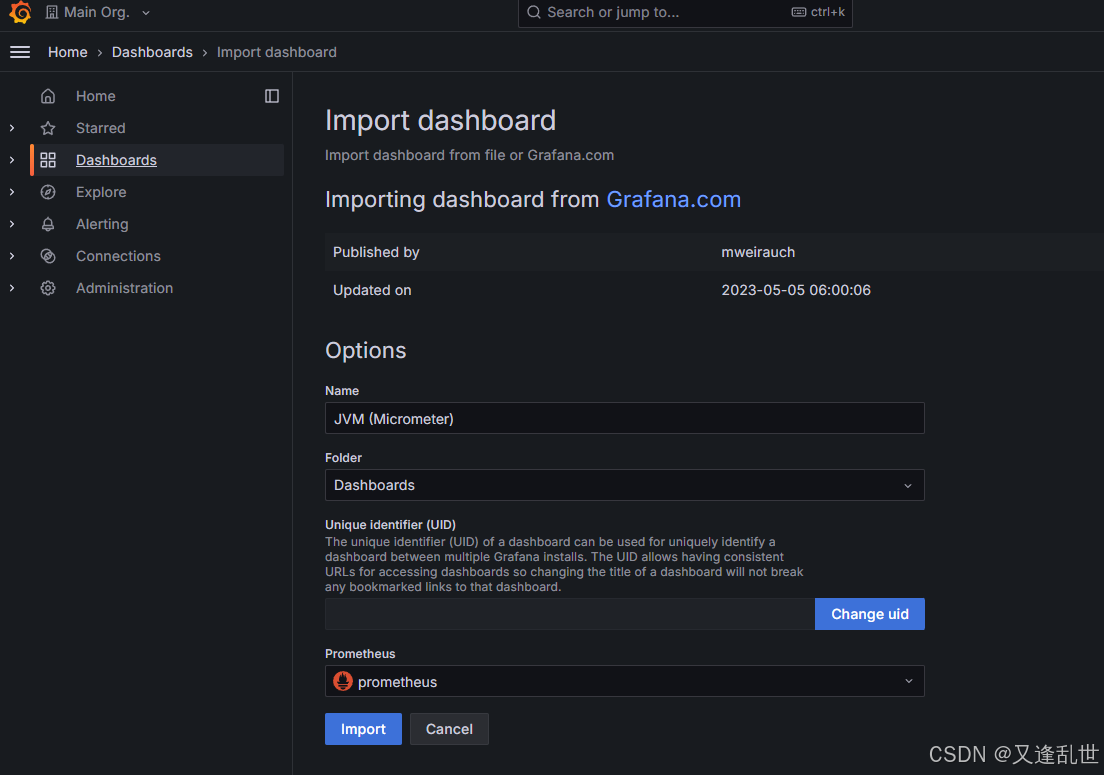The width and height of the screenshot is (1104, 775).
Task: Click the empty UID input field
Action: (x=570, y=614)
